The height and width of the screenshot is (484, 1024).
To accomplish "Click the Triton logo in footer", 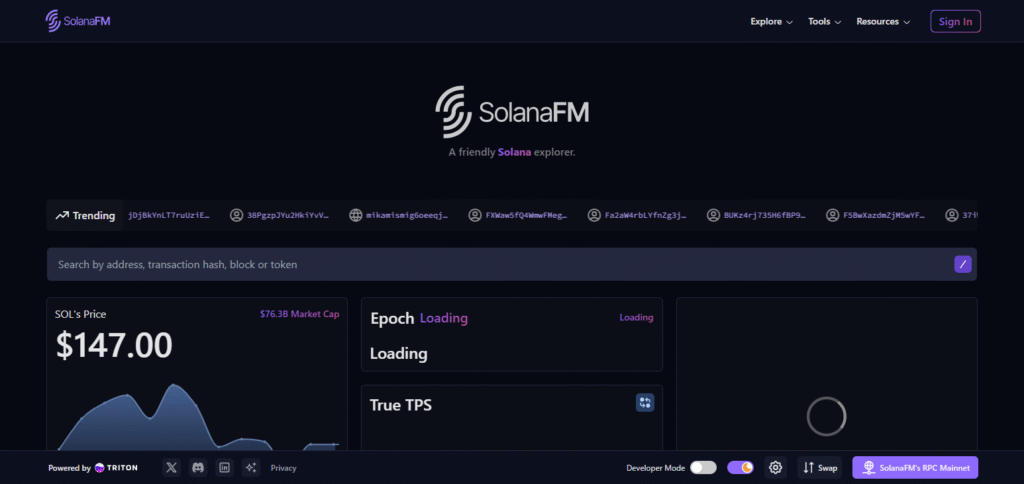I will (116, 468).
